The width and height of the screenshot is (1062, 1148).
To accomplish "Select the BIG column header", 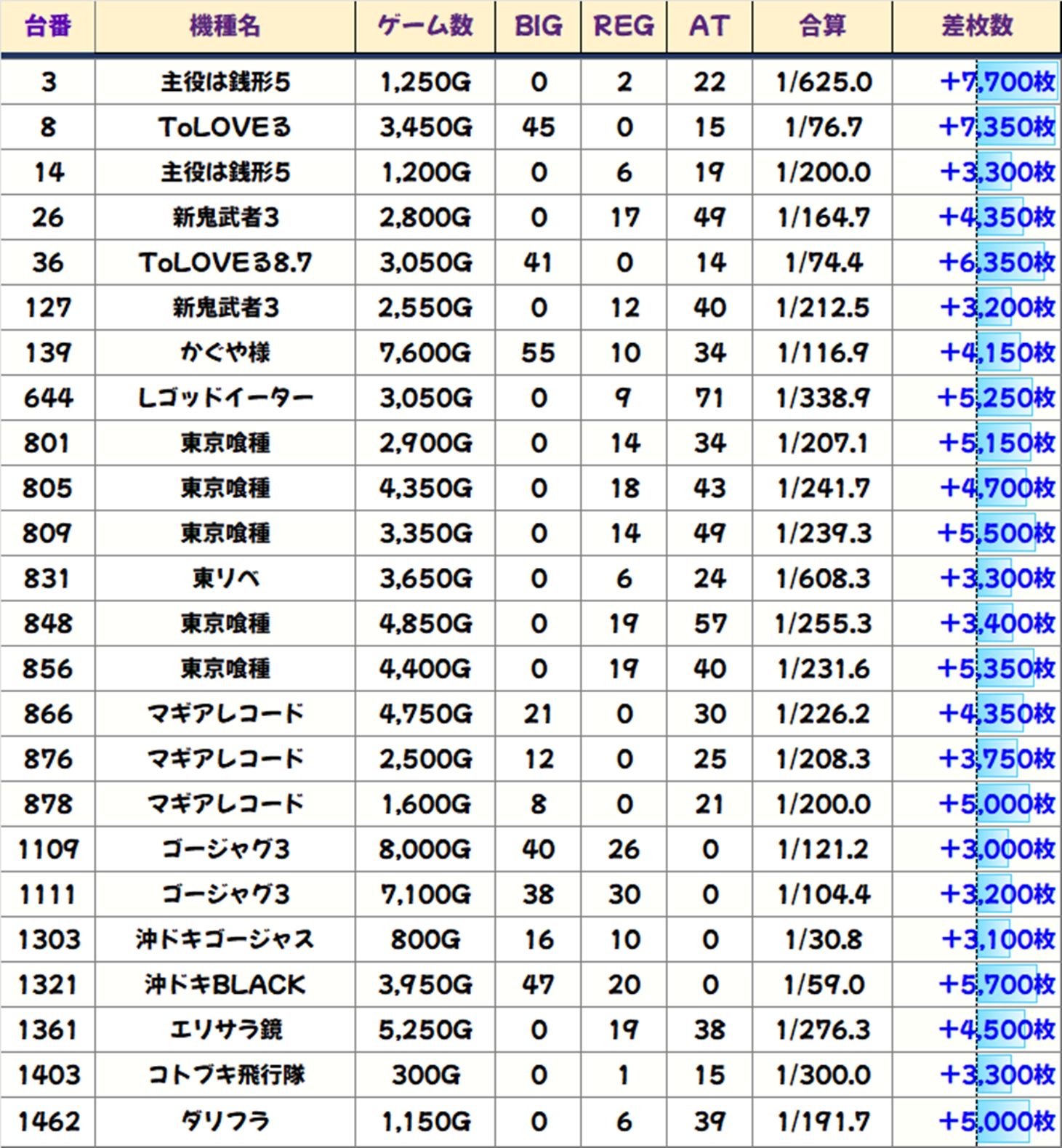I will click(538, 26).
